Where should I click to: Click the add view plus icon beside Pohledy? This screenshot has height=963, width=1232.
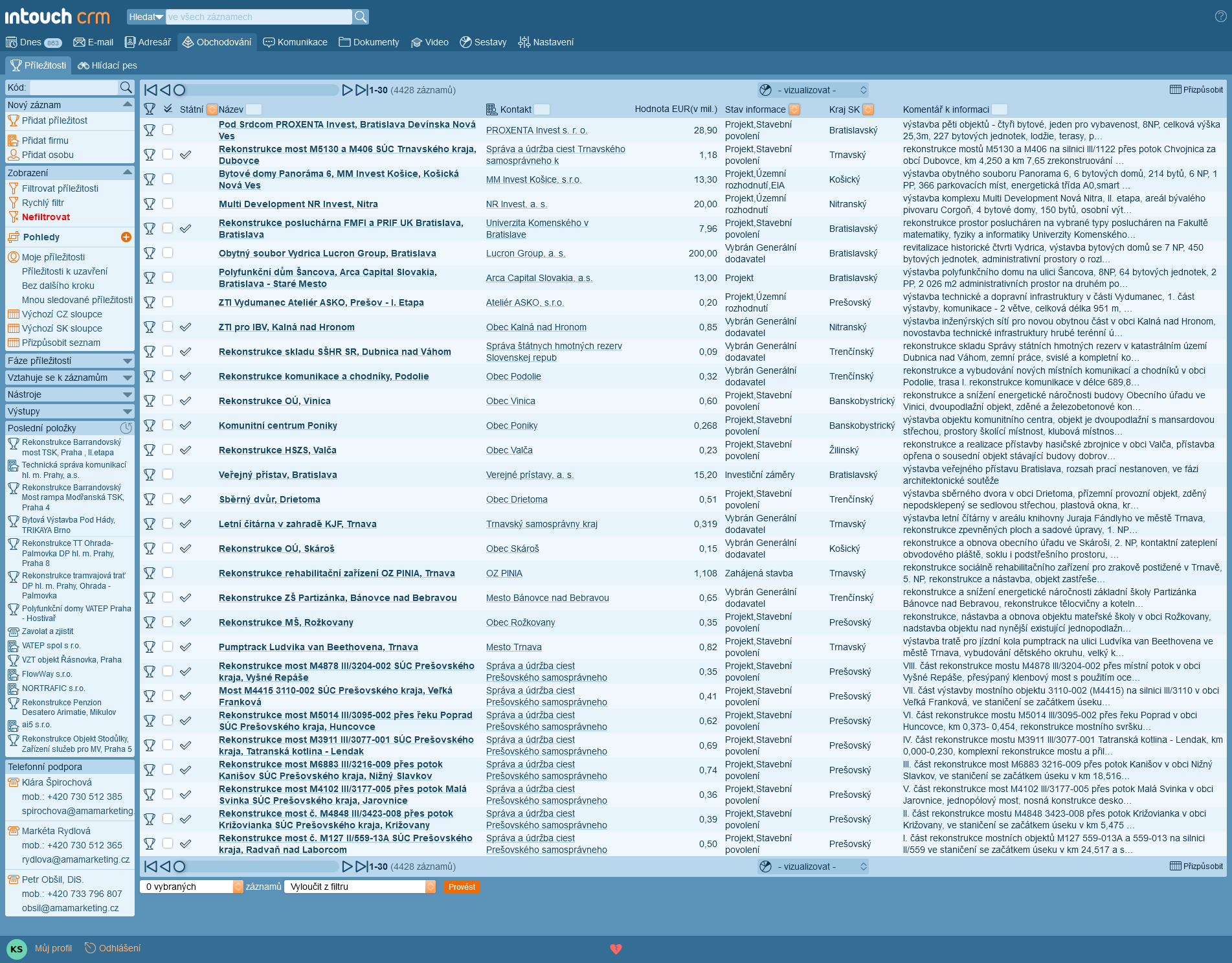[126, 237]
